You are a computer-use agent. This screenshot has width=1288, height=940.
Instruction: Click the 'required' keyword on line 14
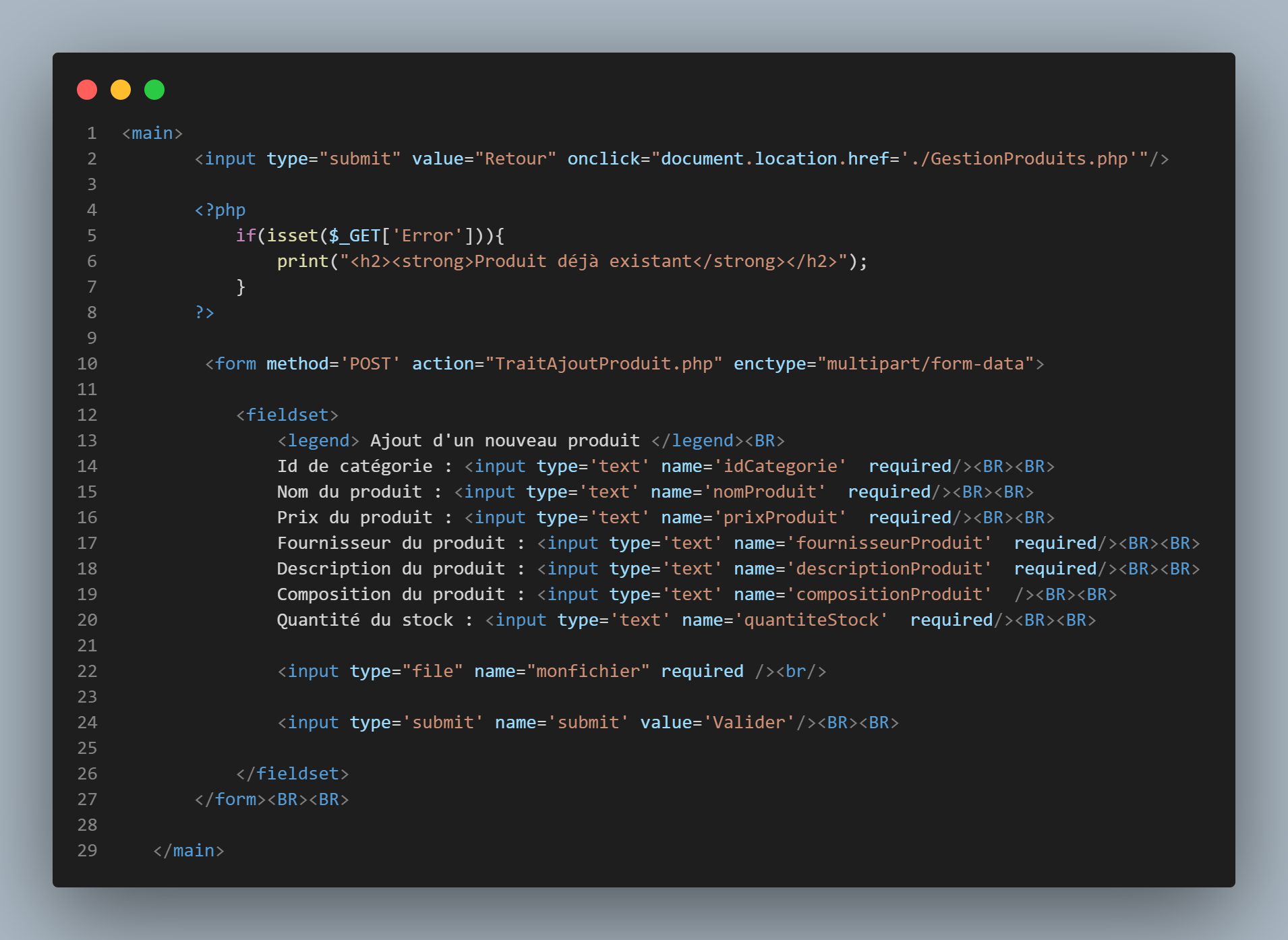(910, 467)
